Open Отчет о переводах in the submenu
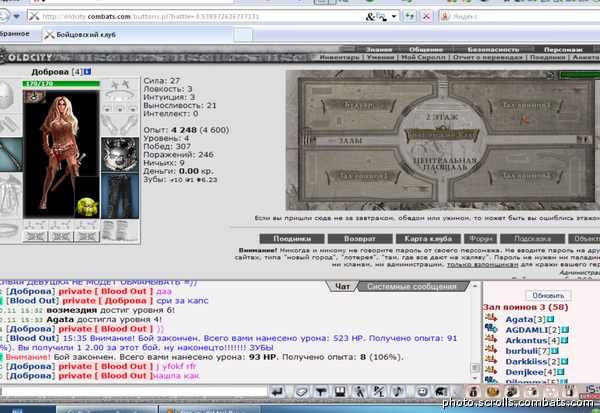This screenshot has width=600, height=413. (488, 57)
